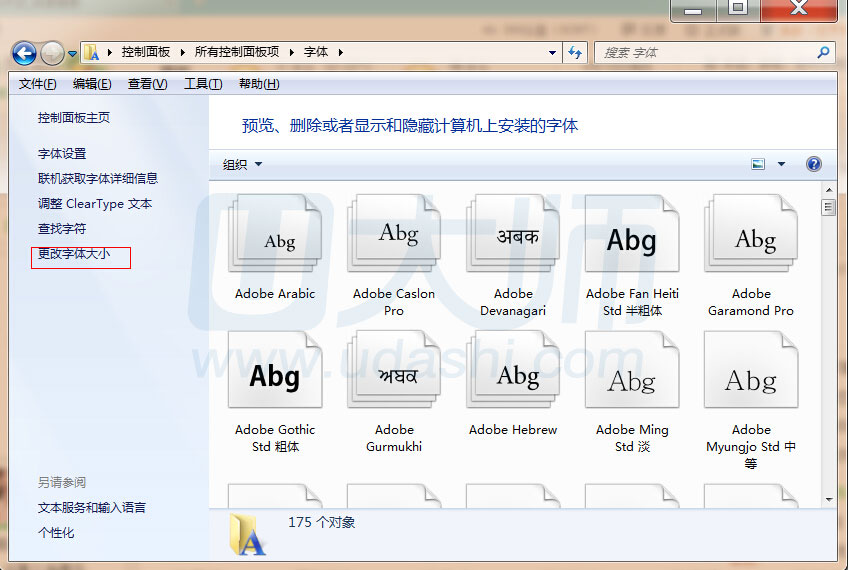
Task: Open the Adobe Arabic font
Action: [x=274, y=240]
